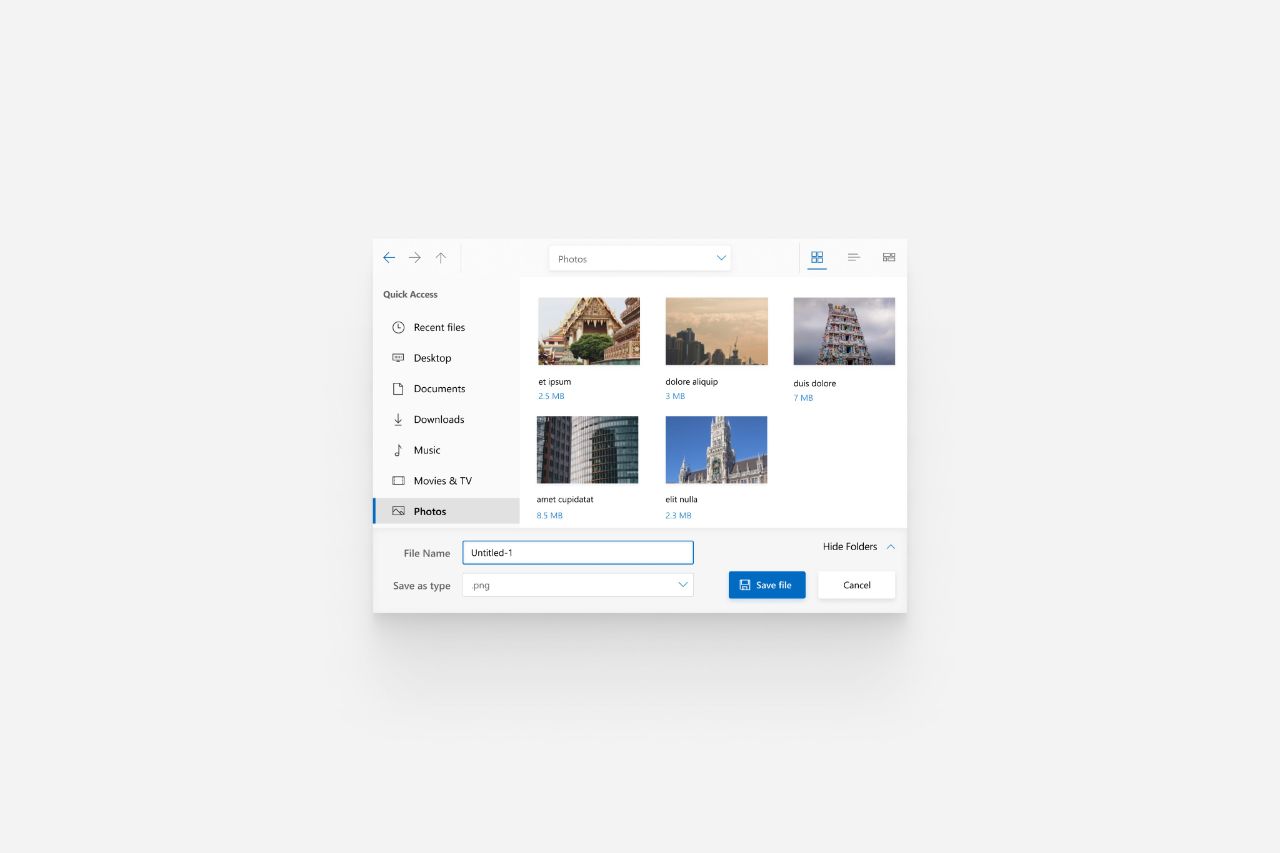This screenshot has width=1280, height=853.
Task: Click the Recent files clock icon
Action: 398,327
